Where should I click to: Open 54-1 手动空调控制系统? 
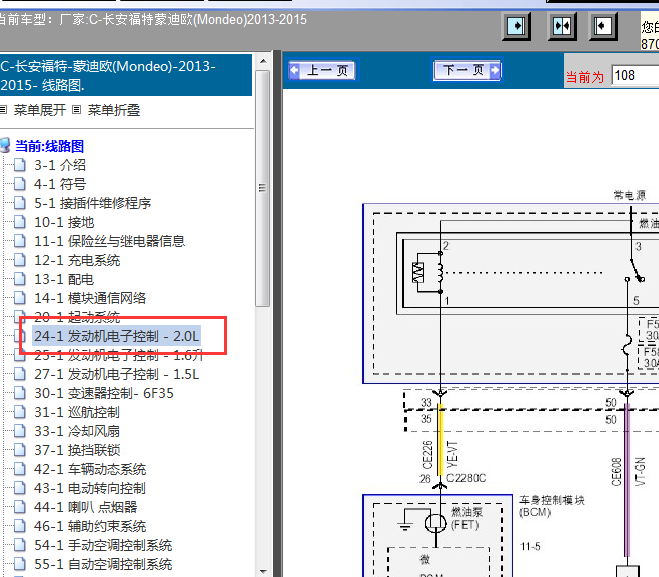click(x=103, y=545)
